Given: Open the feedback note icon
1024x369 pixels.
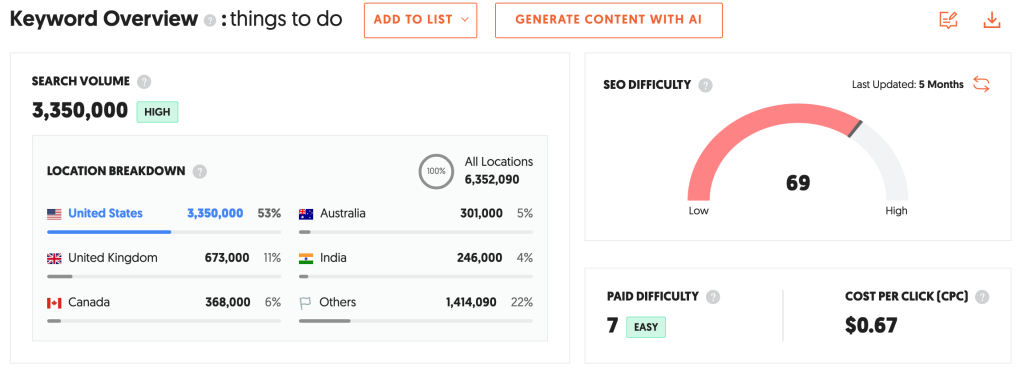Looking at the screenshot, I should click(948, 20).
